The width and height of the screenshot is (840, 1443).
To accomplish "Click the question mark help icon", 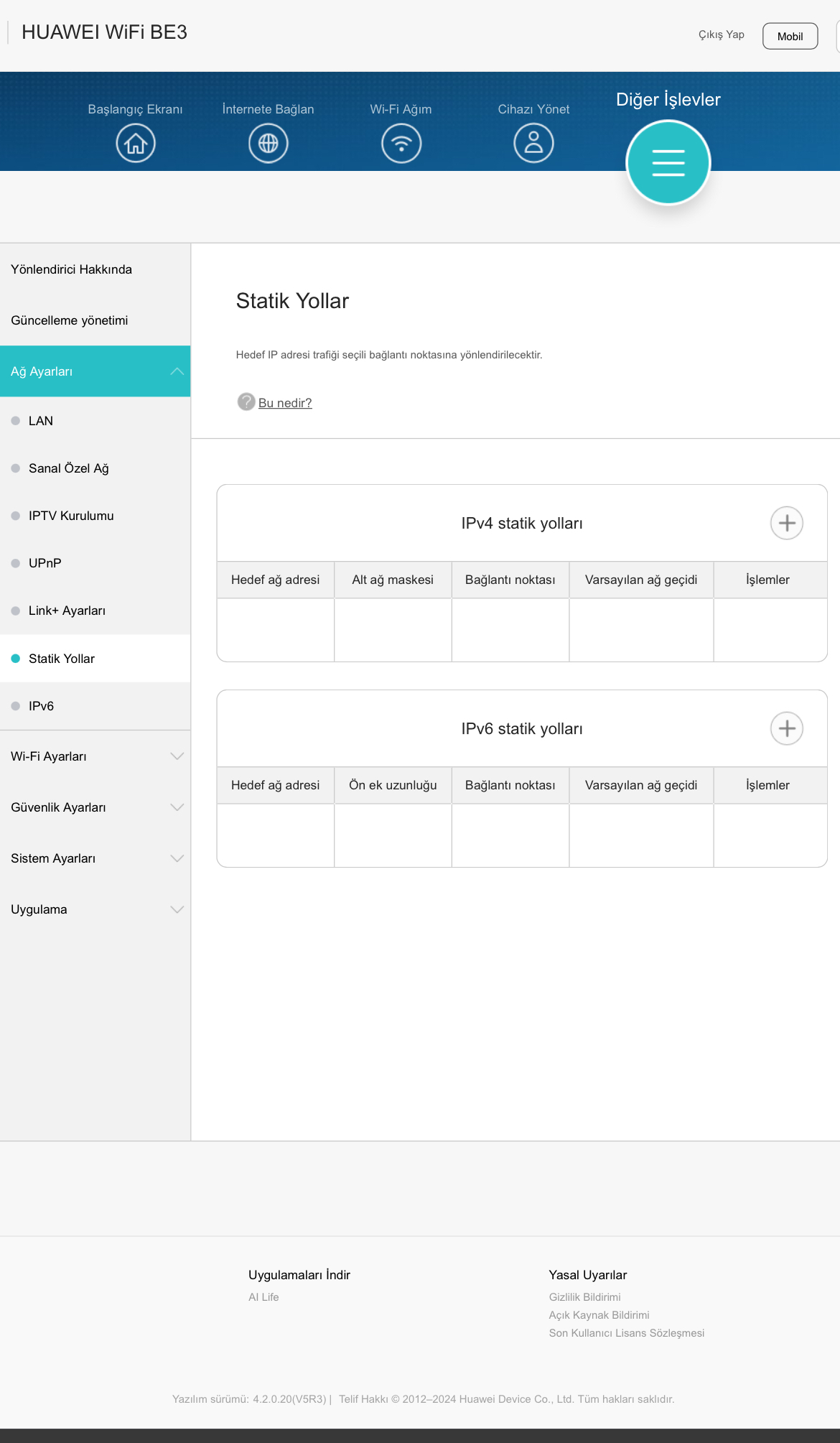I will [x=246, y=402].
